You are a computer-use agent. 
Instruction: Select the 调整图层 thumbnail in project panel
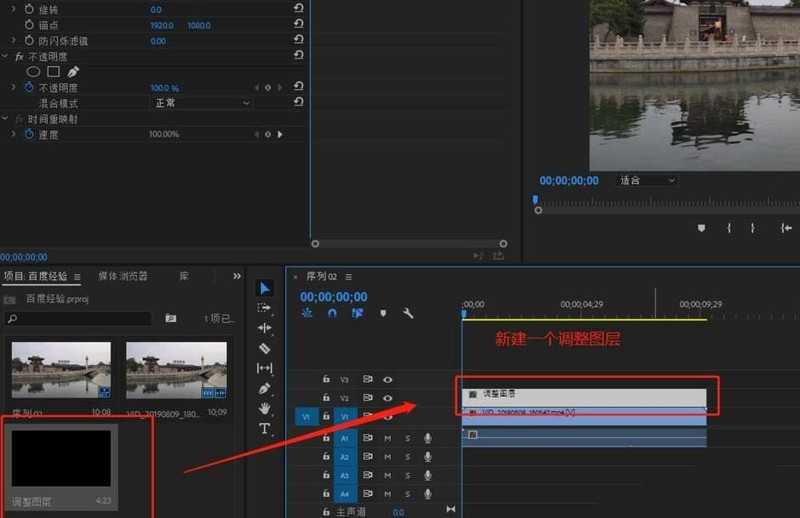click(x=61, y=459)
